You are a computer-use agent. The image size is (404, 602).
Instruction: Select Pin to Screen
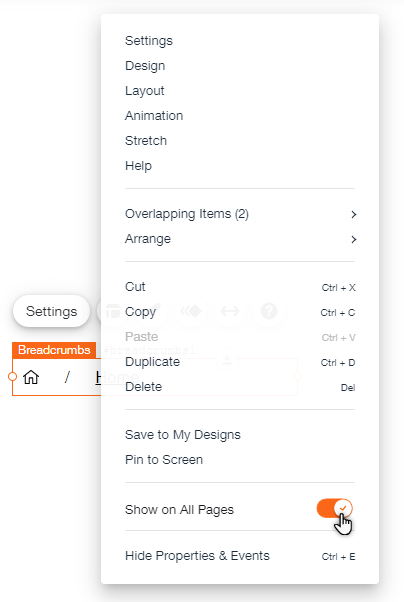pyautogui.click(x=164, y=460)
